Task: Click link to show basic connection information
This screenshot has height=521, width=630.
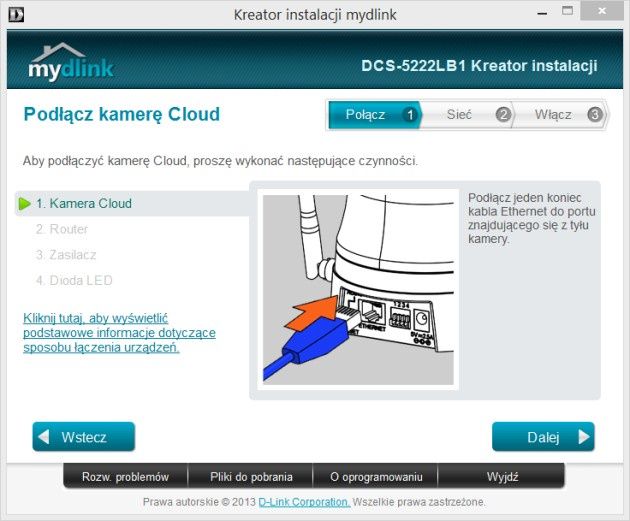Action: (x=119, y=333)
